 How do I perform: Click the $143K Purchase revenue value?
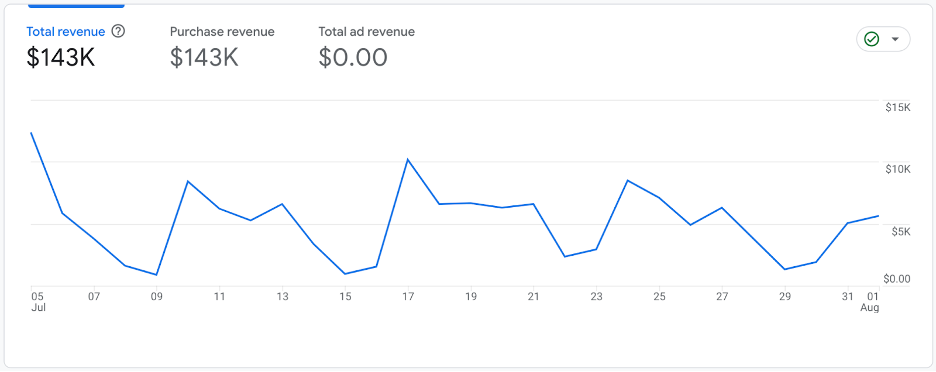pyautogui.click(x=204, y=57)
